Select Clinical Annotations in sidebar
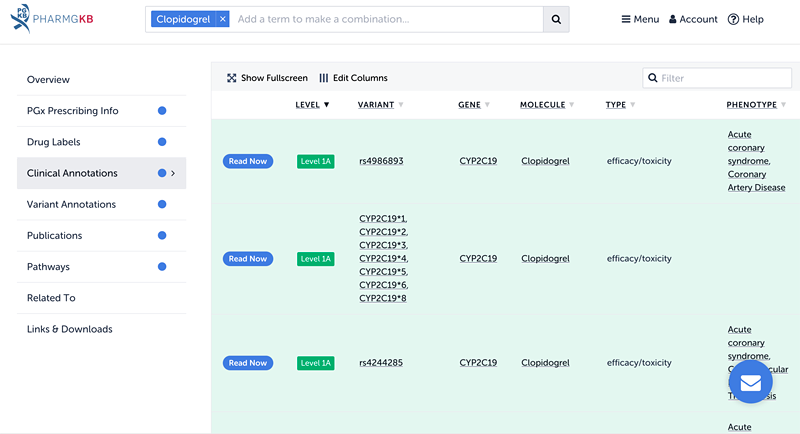This screenshot has width=800, height=434. [x=102, y=173]
